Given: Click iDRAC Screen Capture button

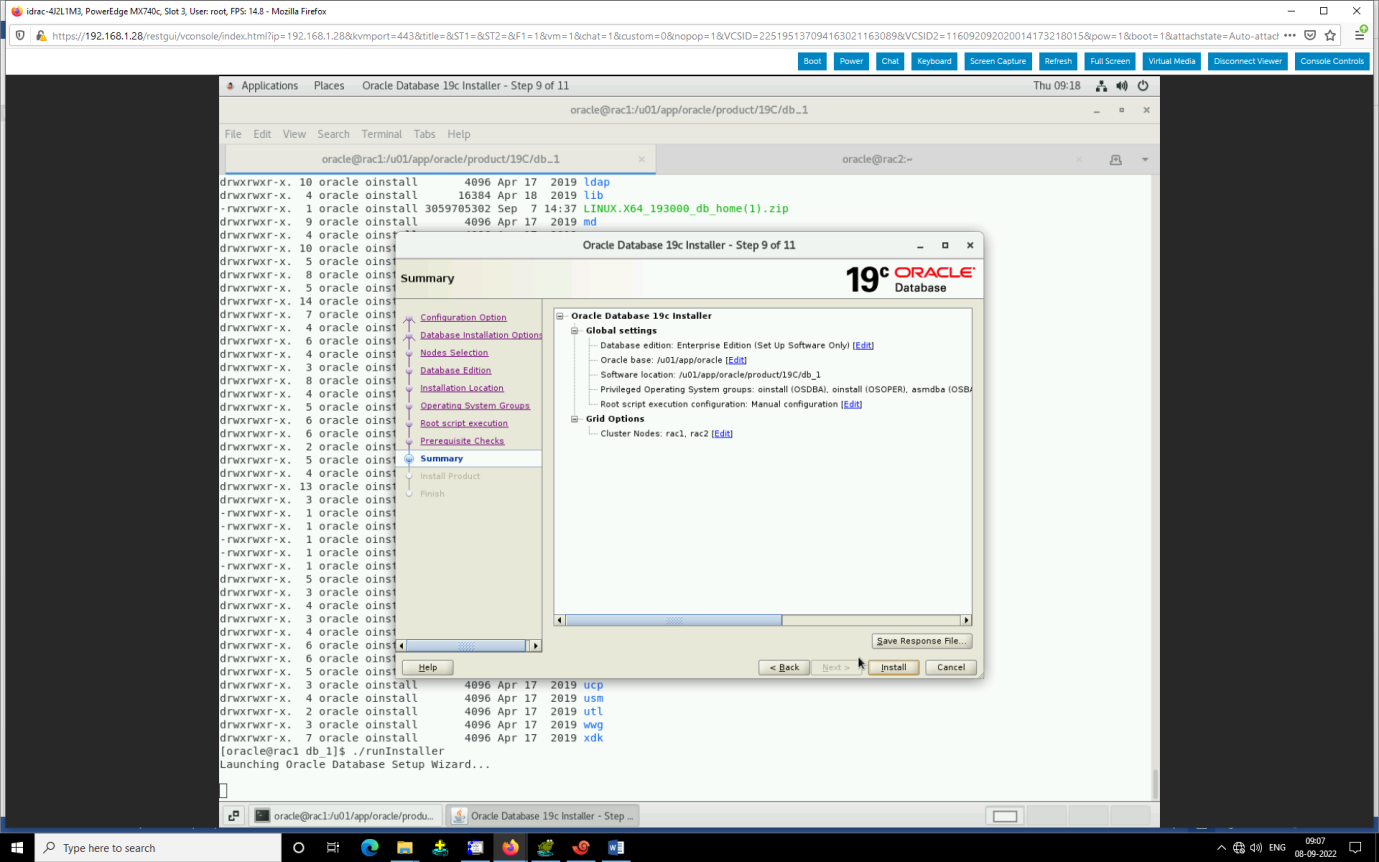Looking at the screenshot, I should coord(998,61).
